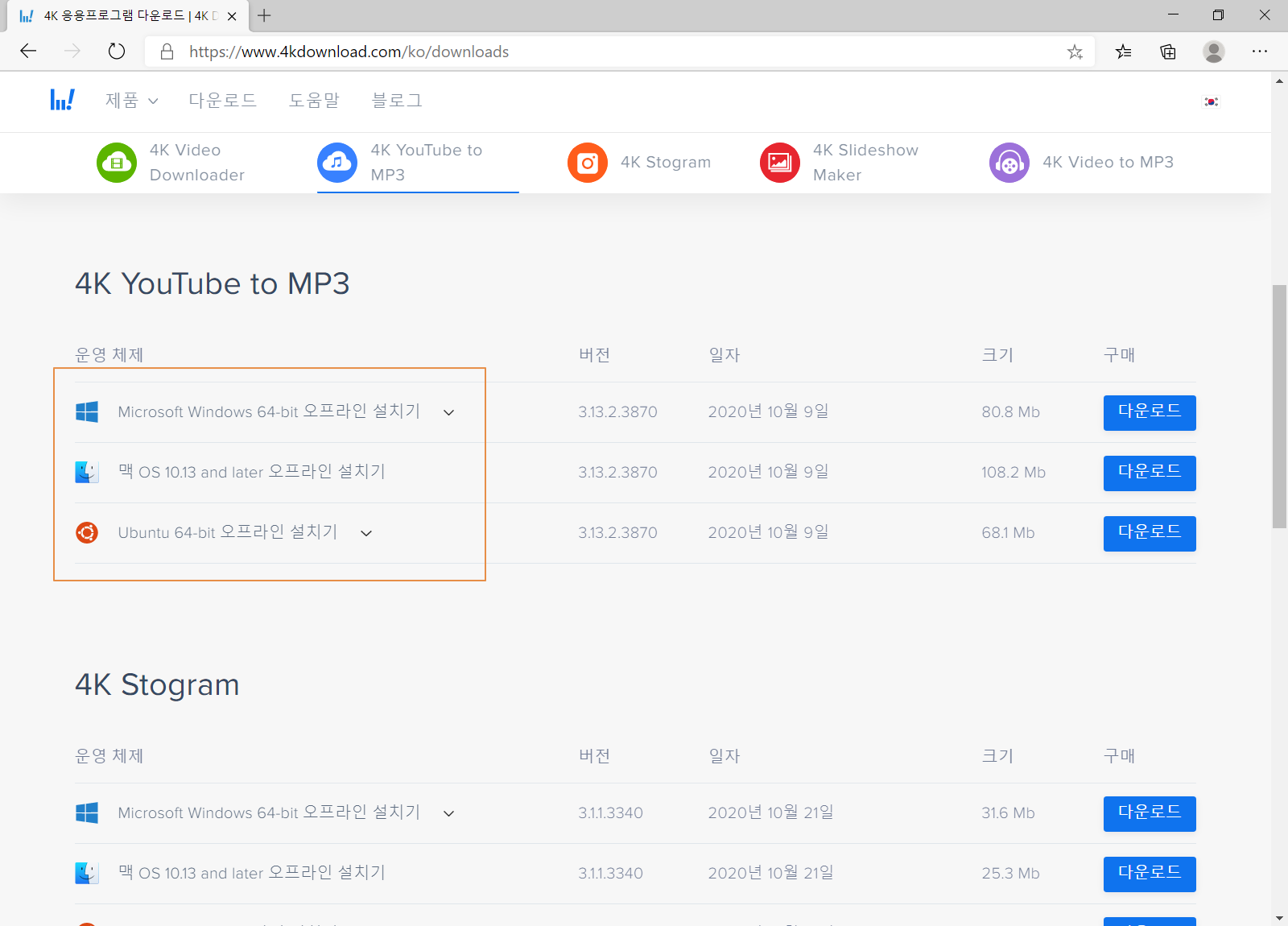Viewport: 1288px width, 926px height.
Task: Download 4K Stogram for Mac OS
Action: click(1150, 874)
